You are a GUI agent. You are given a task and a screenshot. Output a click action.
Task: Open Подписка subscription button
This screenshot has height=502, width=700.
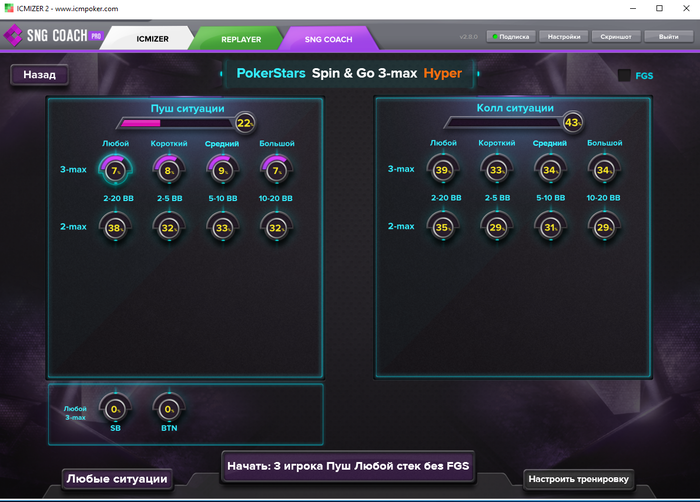[x=511, y=37]
